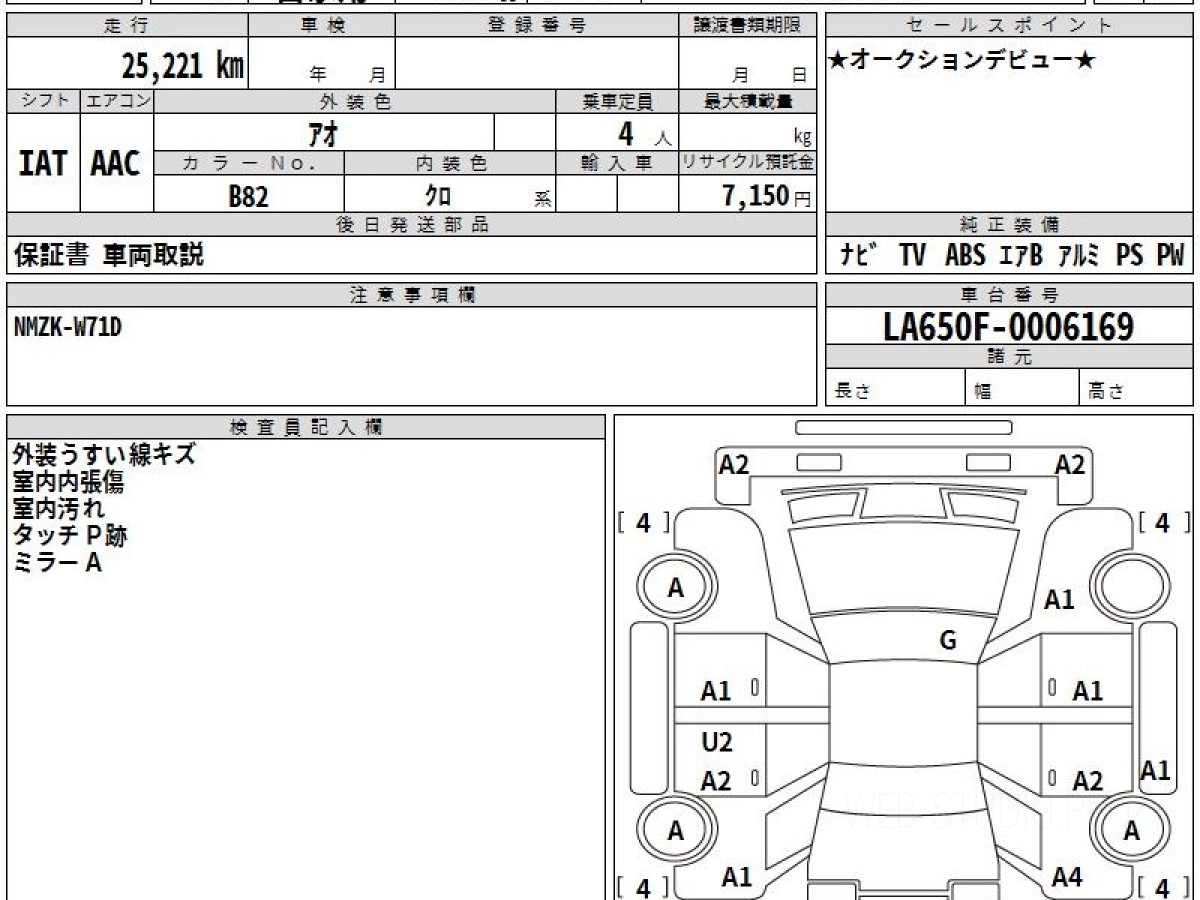Click the 長さ dimension cell

click(x=895, y=388)
